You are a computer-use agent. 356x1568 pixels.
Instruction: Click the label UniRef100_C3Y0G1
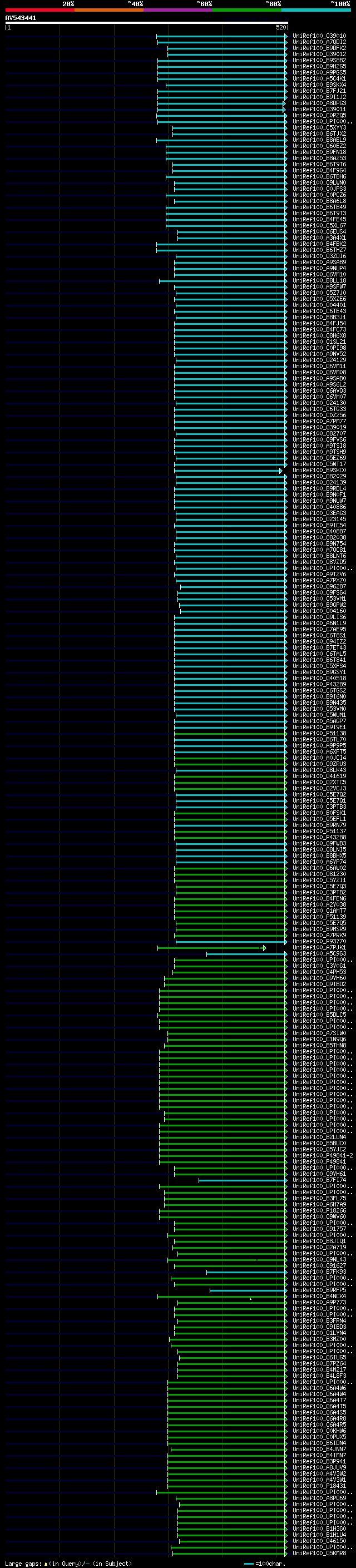click(x=319, y=966)
